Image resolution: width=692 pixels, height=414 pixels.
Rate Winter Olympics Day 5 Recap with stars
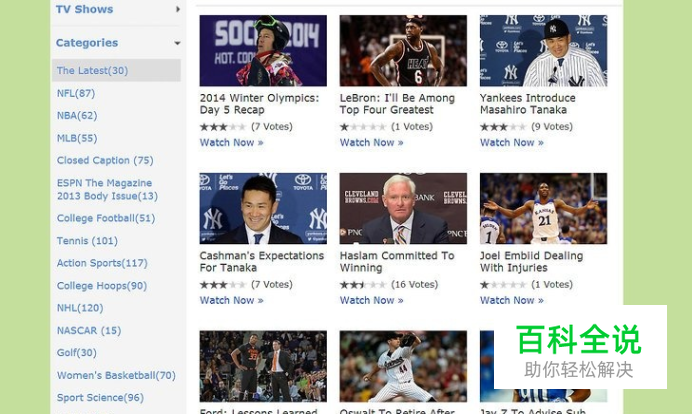pyautogui.click(x=223, y=127)
